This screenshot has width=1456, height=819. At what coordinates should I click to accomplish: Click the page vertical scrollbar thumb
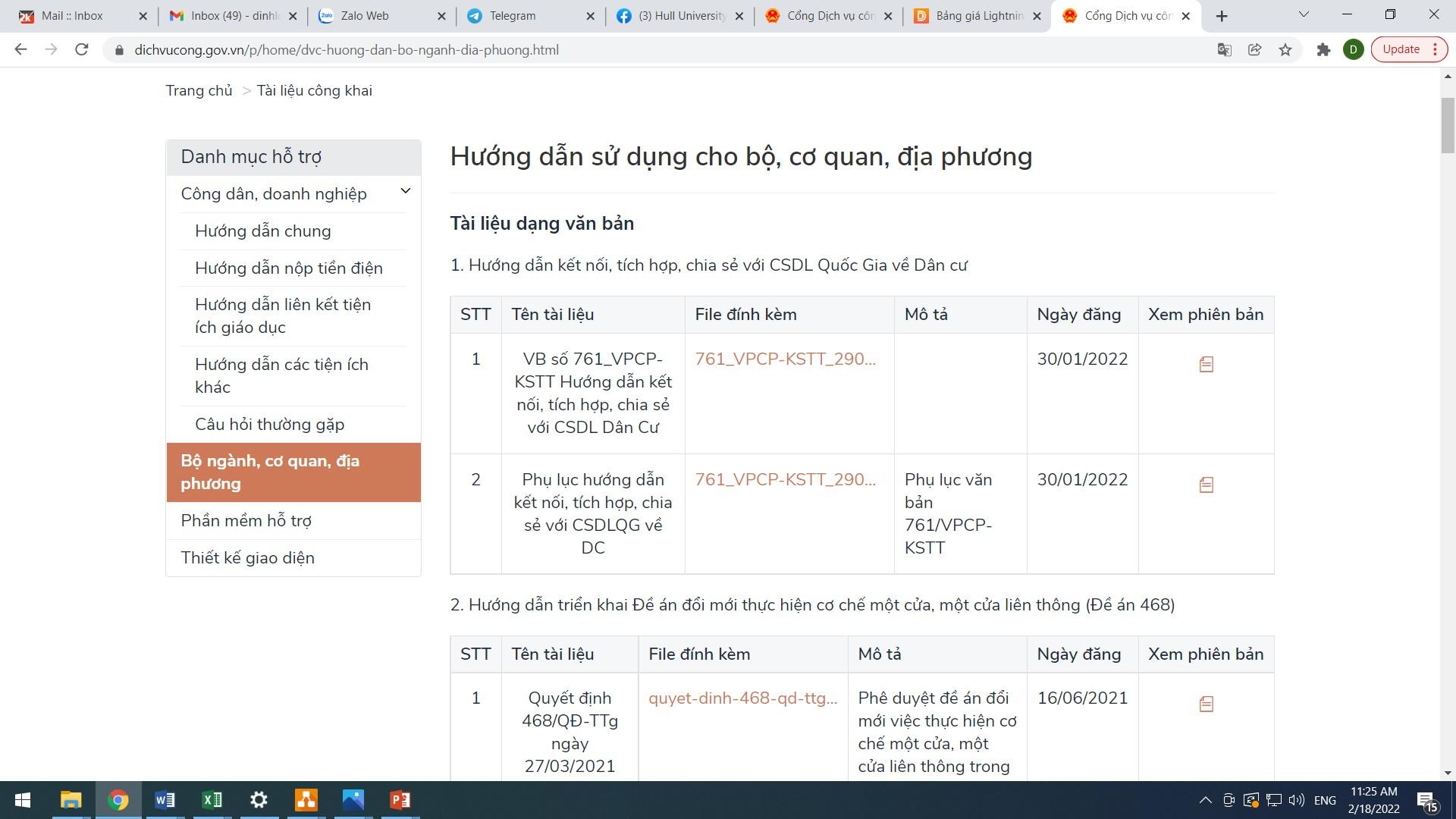coord(1448,125)
